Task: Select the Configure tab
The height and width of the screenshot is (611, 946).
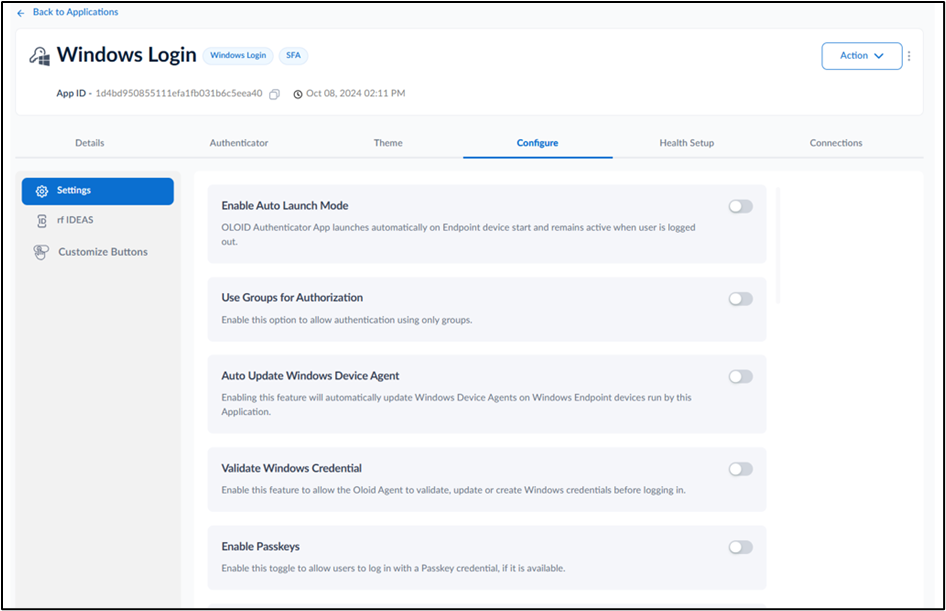Action: 538,143
